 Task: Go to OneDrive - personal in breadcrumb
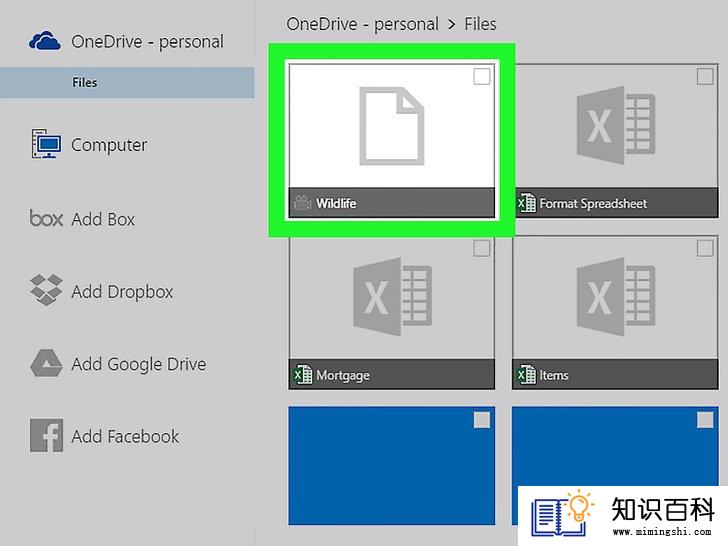[362, 24]
